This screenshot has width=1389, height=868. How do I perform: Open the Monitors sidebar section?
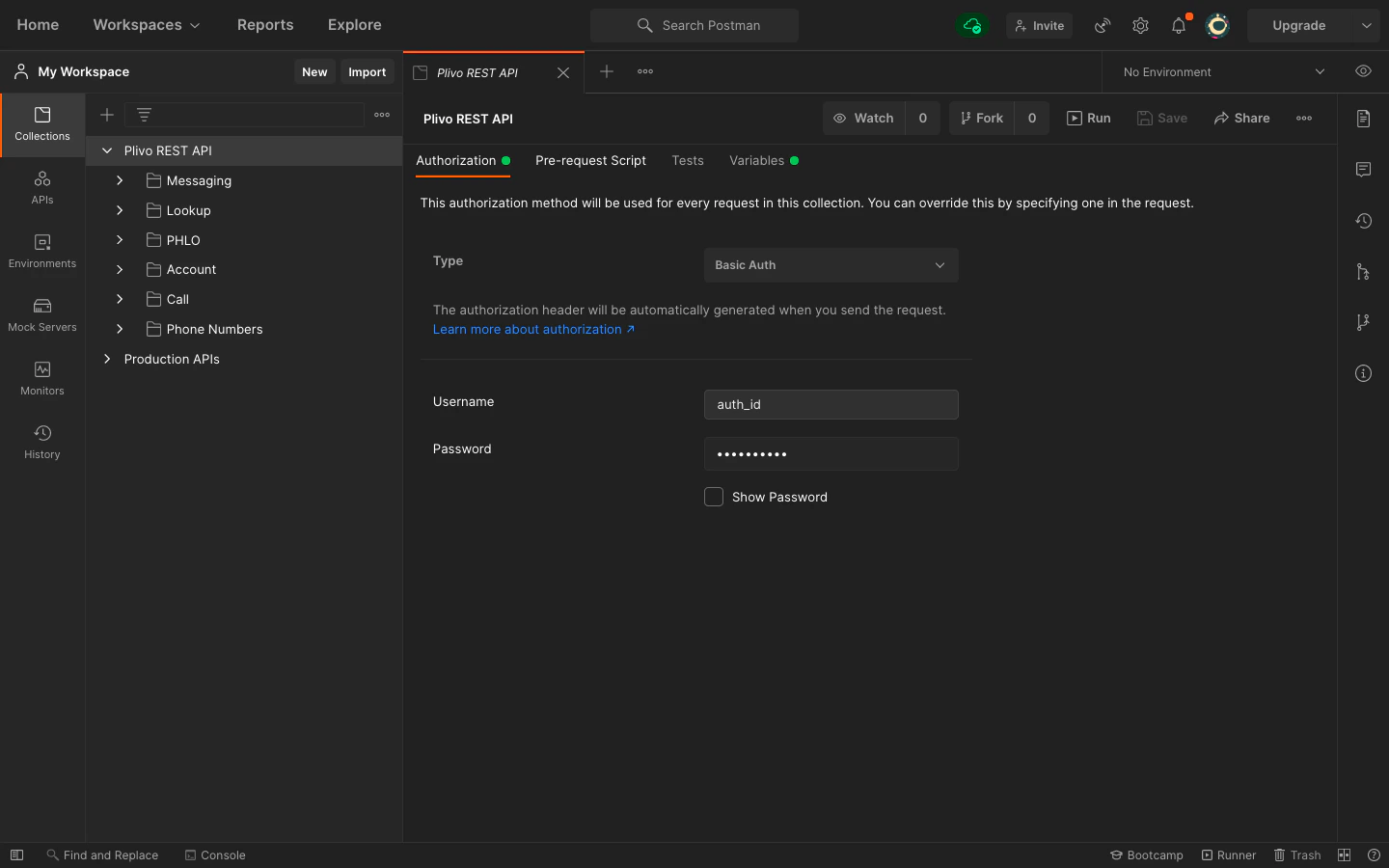(x=42, y=379)
